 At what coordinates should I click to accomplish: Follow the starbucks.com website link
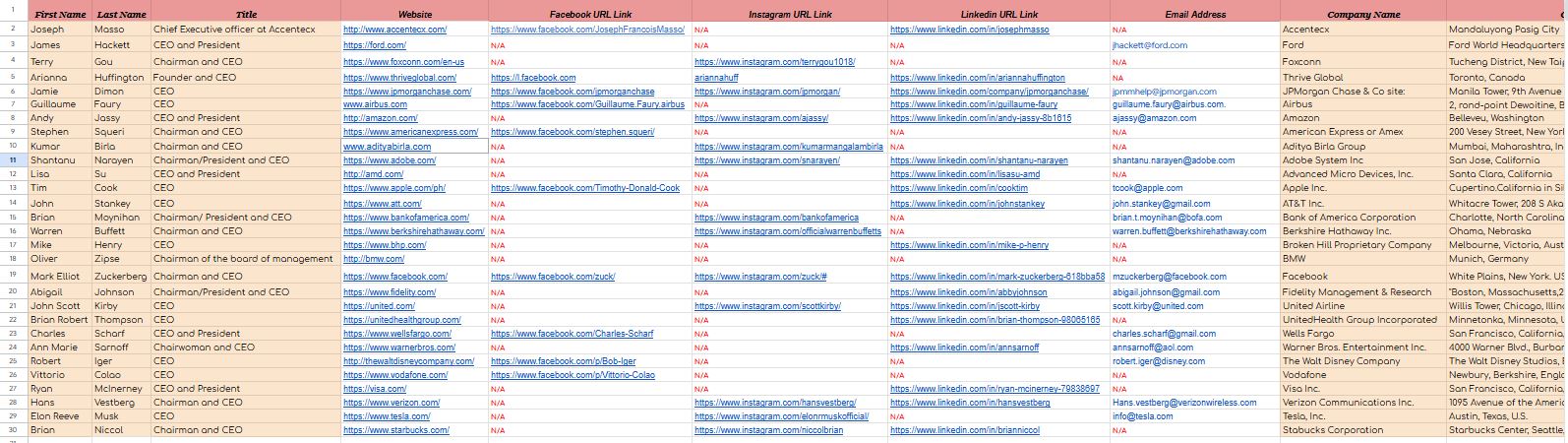click(x=395, y=430)
